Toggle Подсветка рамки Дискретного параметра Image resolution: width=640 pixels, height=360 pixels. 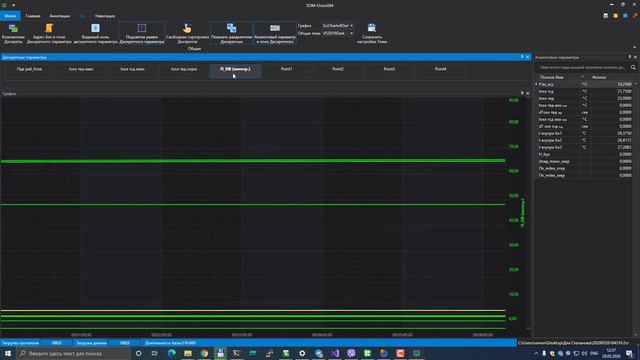click(x=142, y=33)
